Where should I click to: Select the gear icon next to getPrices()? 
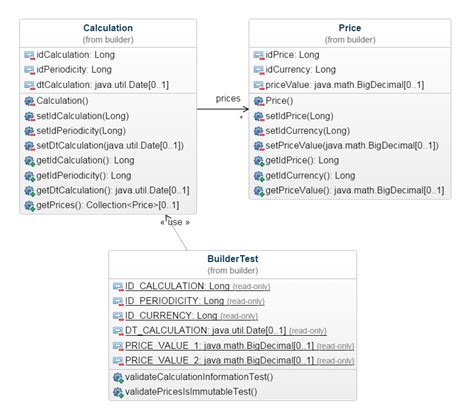click(x=29, y=206)
